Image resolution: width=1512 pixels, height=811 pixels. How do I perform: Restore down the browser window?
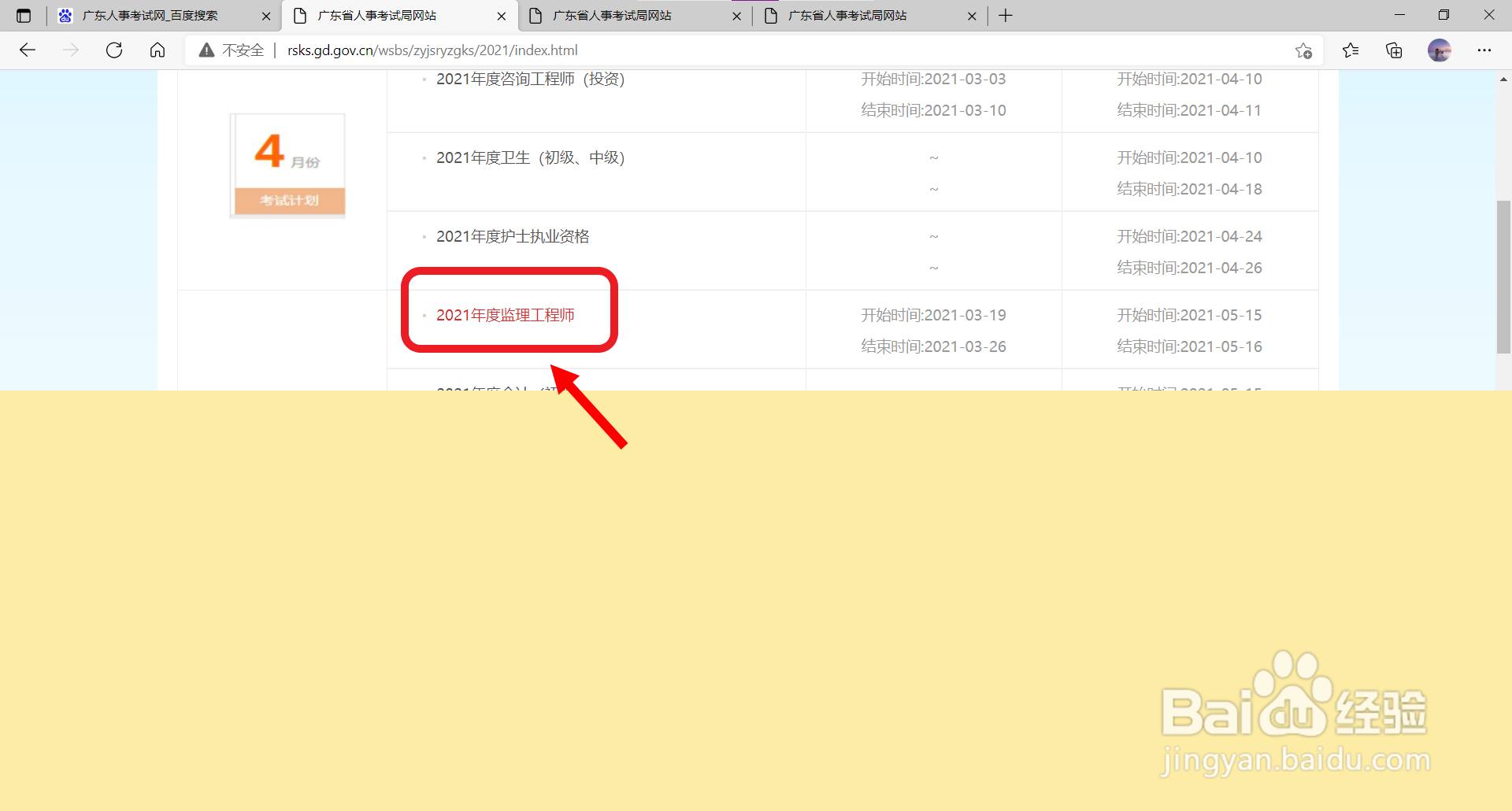[1443, 15]
